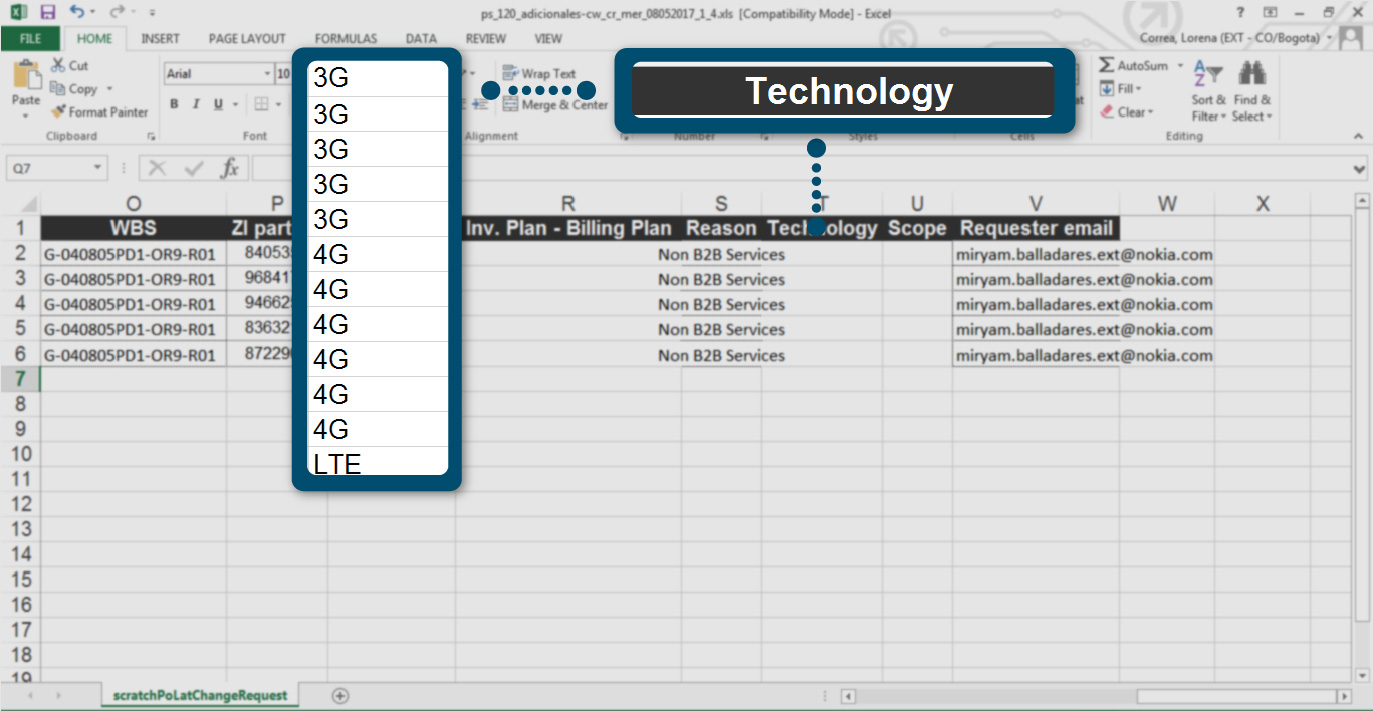
Task: Toggle Wrap Text on selected cells
Action: point(539,73)
